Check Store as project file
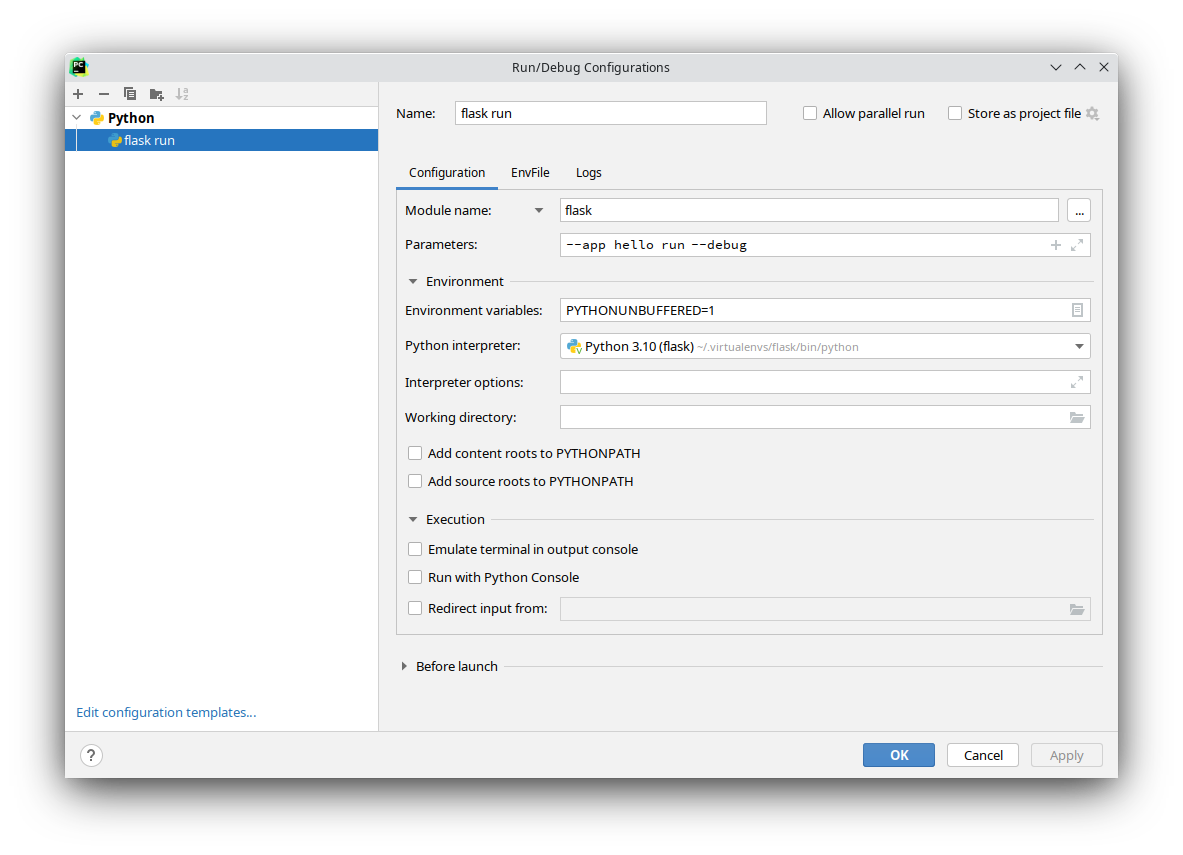This screenshot has width=1183, height=855. [955, 113]
